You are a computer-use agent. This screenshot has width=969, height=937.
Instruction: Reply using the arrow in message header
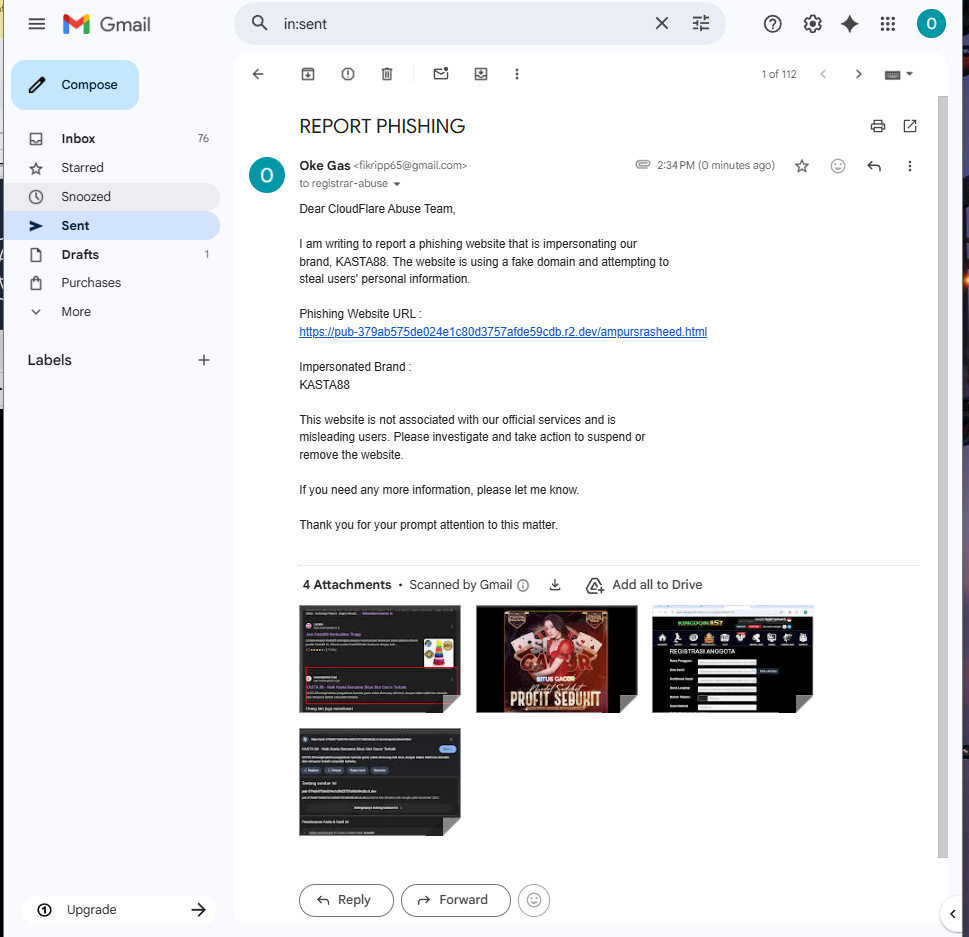tap(874, 166)
